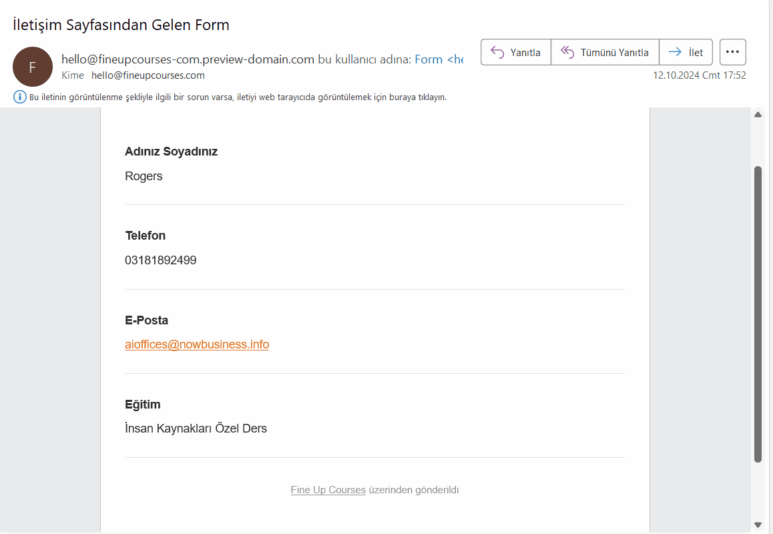Click the Yanıtla reply button
The width and height of the screenshot is (773, 534).
tap(515, 52)
